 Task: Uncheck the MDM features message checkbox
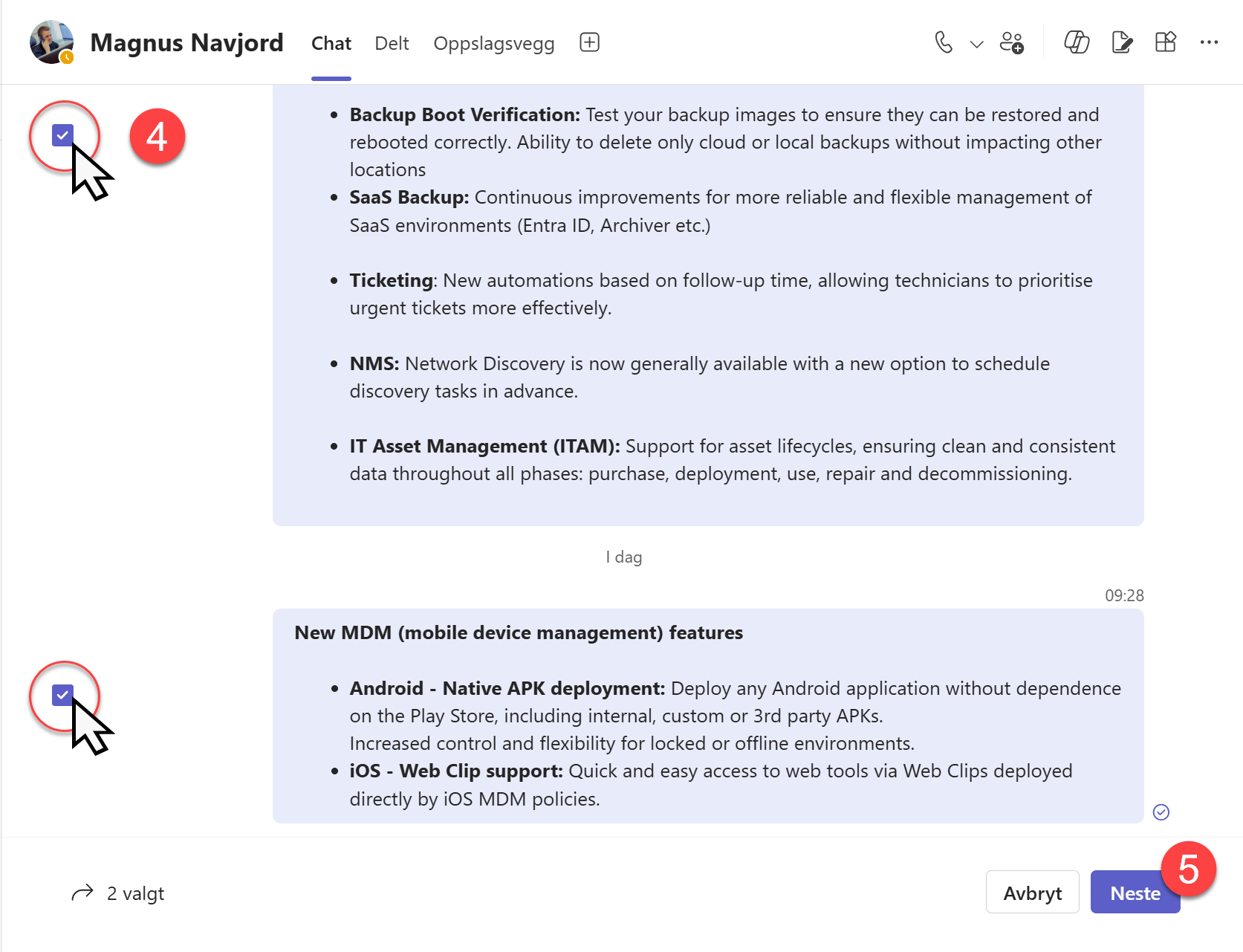[x=62, y=696]
